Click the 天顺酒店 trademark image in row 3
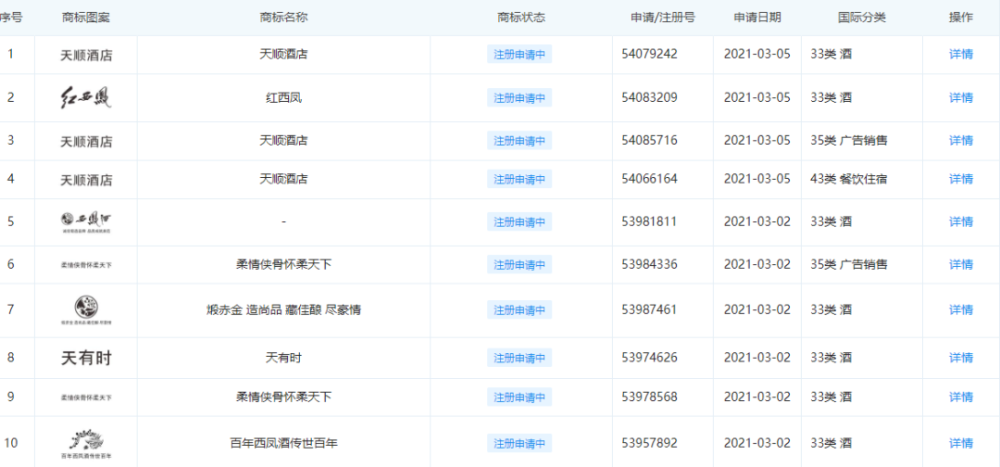This screenshot has height=467, width=1000. pos(86,142)
